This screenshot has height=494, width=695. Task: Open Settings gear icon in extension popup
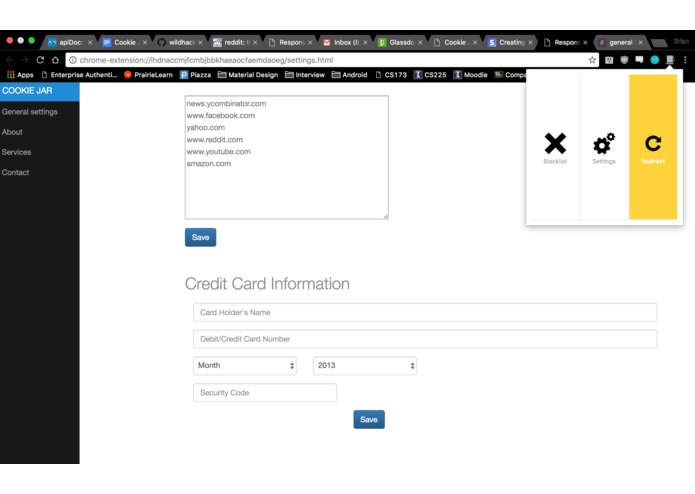(x=604, y=144)
